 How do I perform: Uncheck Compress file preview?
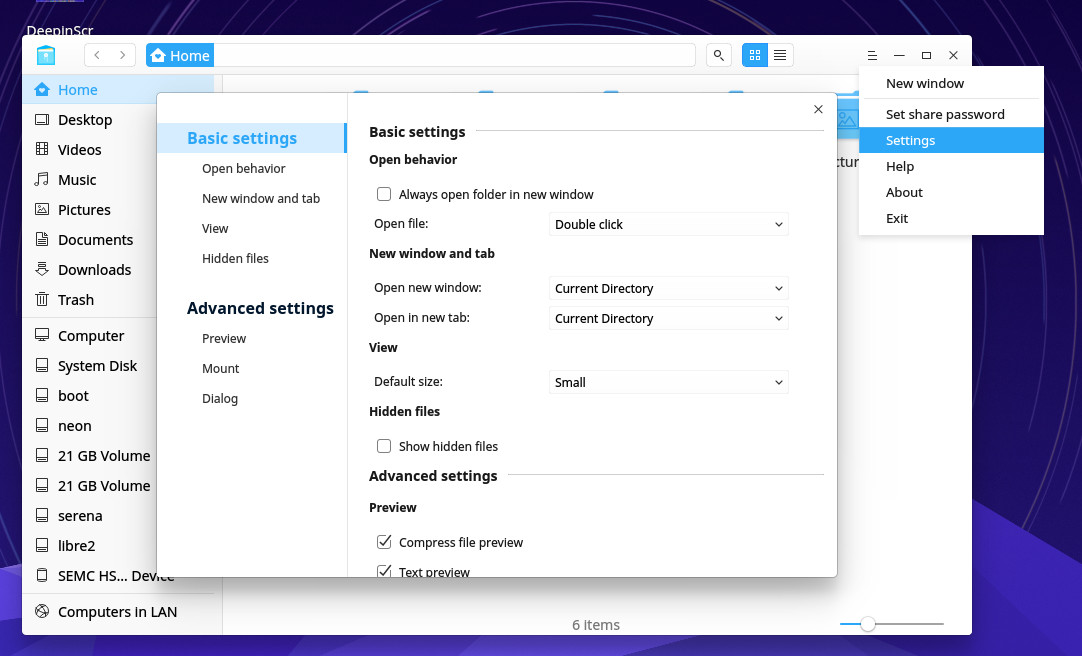tap(383, 541)
